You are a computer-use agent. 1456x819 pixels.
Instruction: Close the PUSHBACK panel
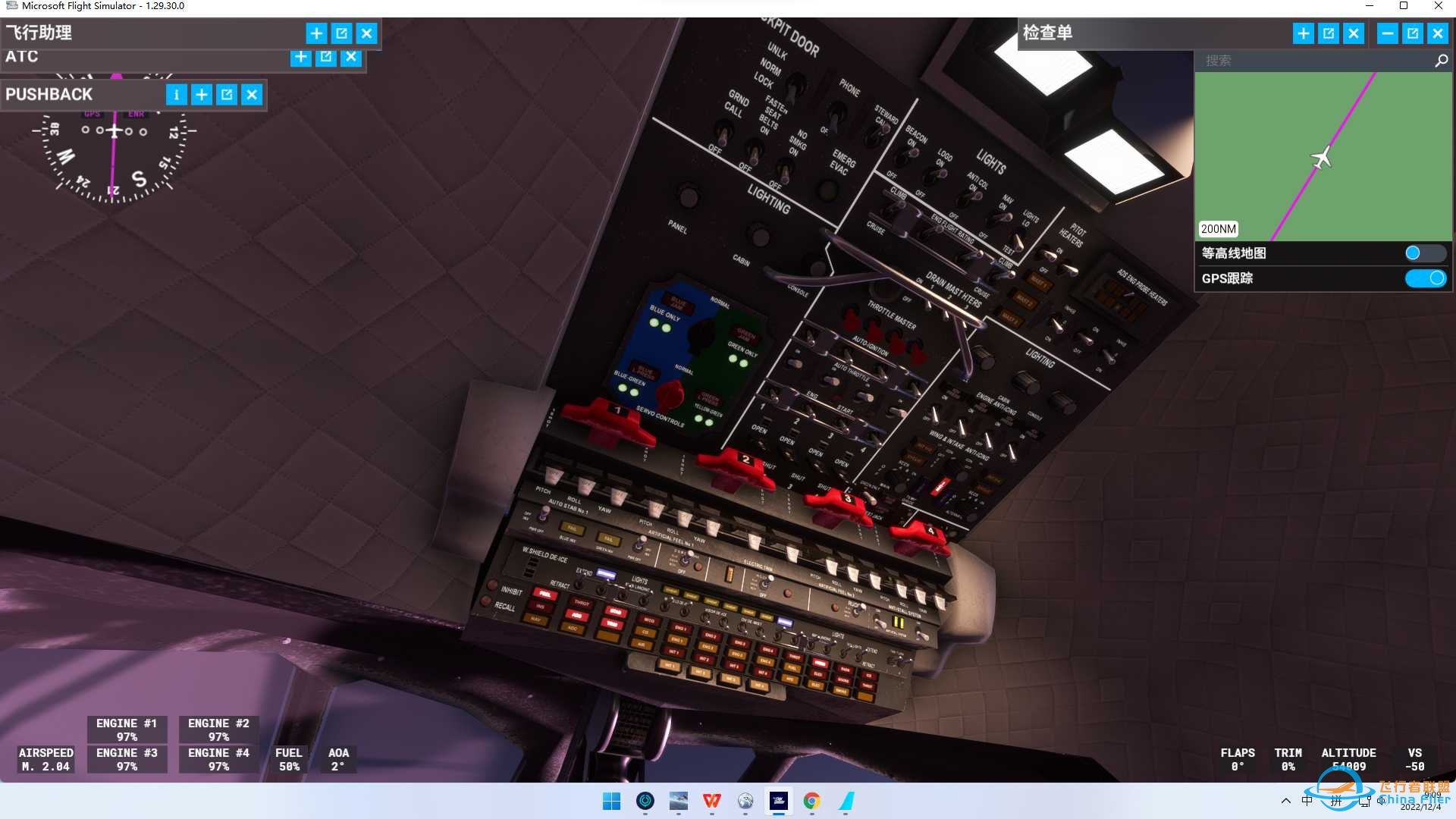251,95
